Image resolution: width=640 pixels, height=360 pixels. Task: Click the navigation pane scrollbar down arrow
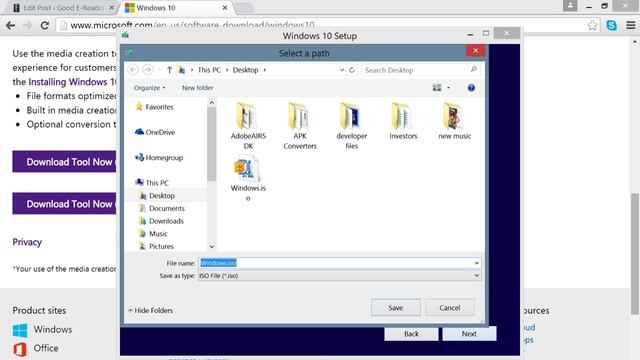pos(211,247)
